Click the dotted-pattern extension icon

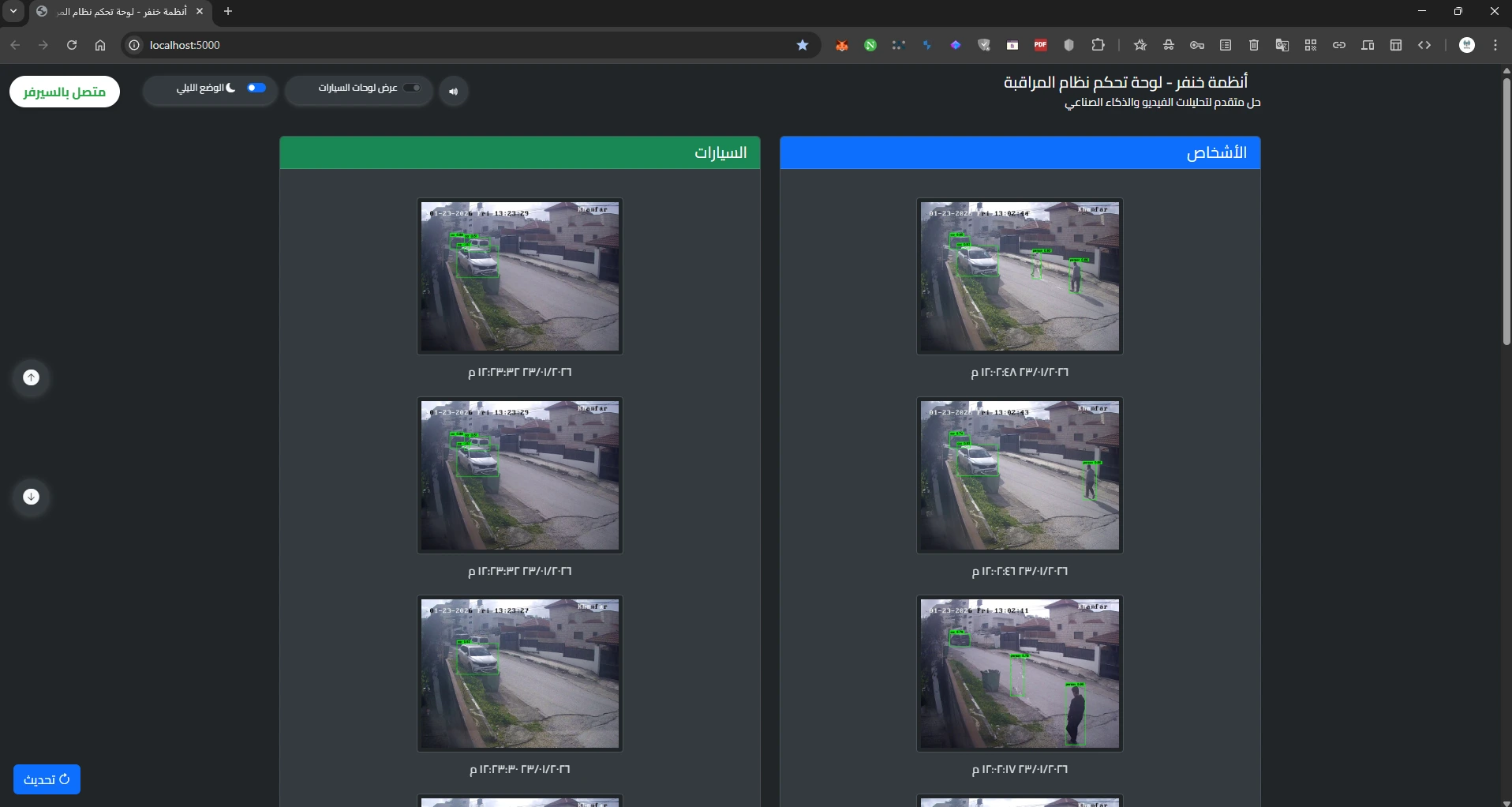[x=899, y=46]
